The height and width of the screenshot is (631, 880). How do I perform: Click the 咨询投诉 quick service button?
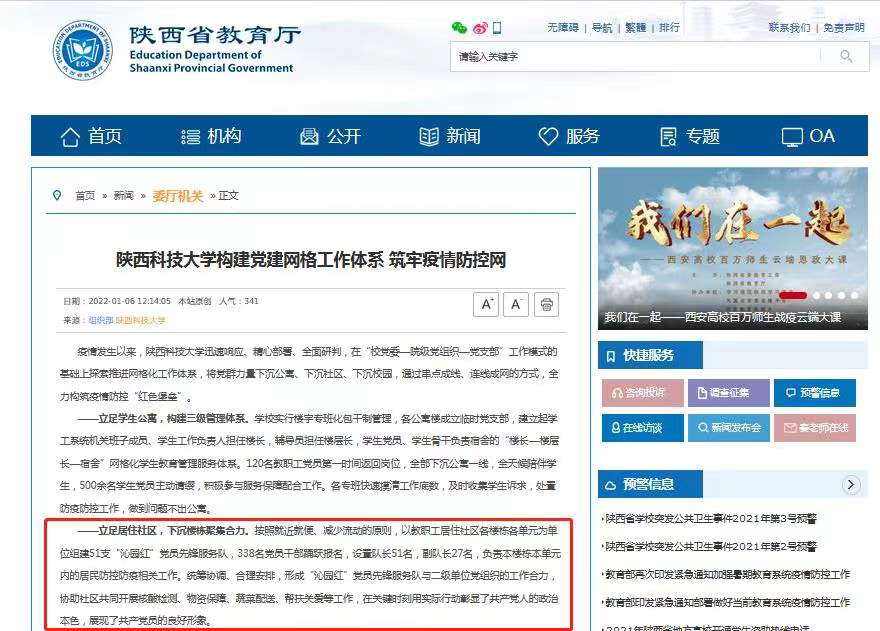tap(643, 393)
